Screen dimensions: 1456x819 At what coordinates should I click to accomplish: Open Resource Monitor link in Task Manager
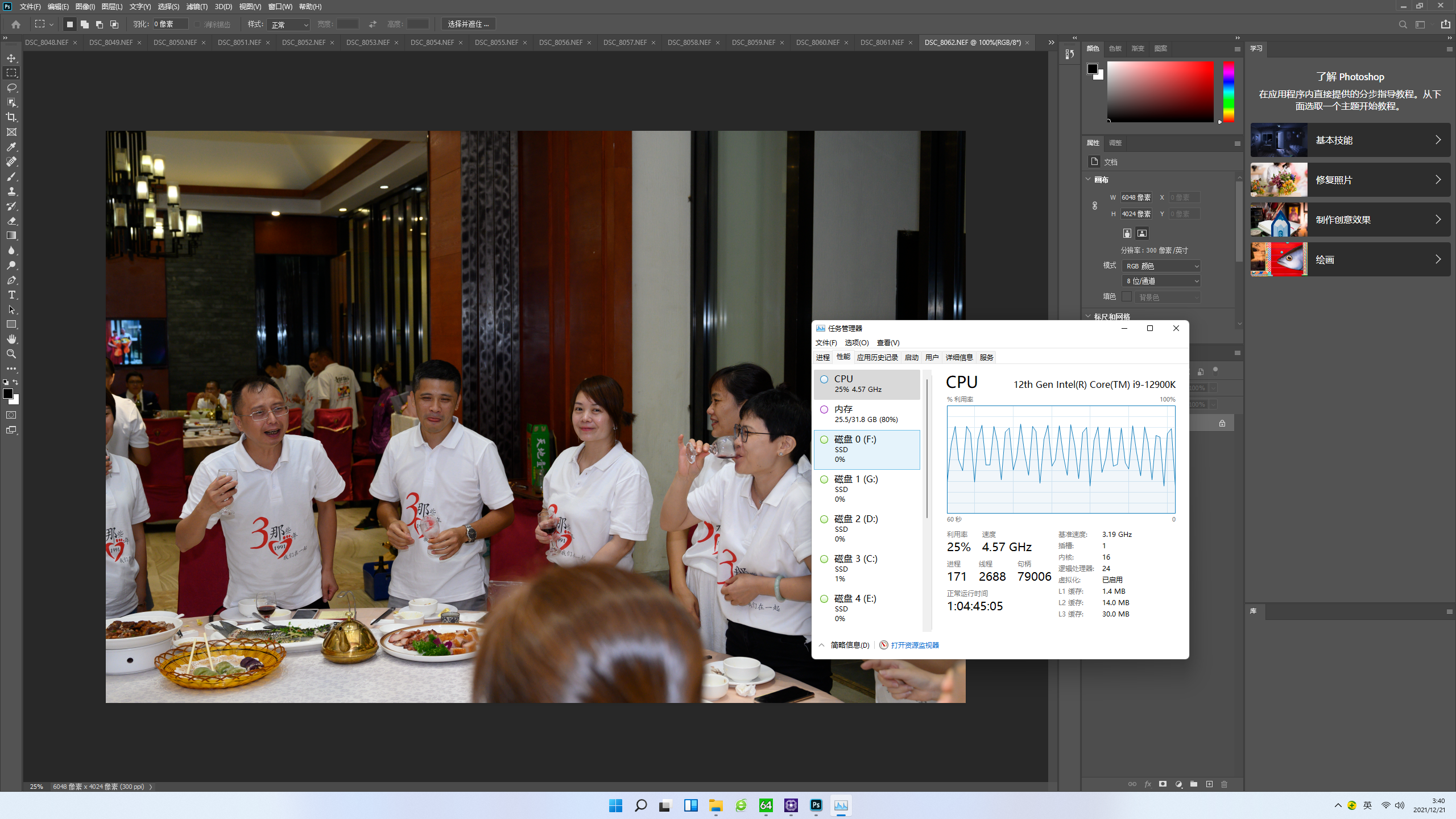click(x=915, y=645)
